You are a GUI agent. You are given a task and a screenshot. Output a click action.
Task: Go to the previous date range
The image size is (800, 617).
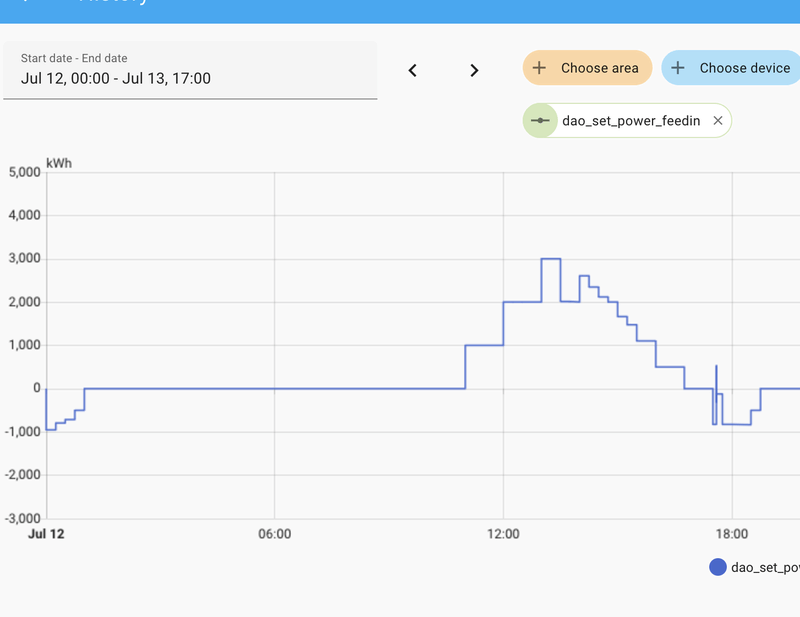(x=412, y=70)
